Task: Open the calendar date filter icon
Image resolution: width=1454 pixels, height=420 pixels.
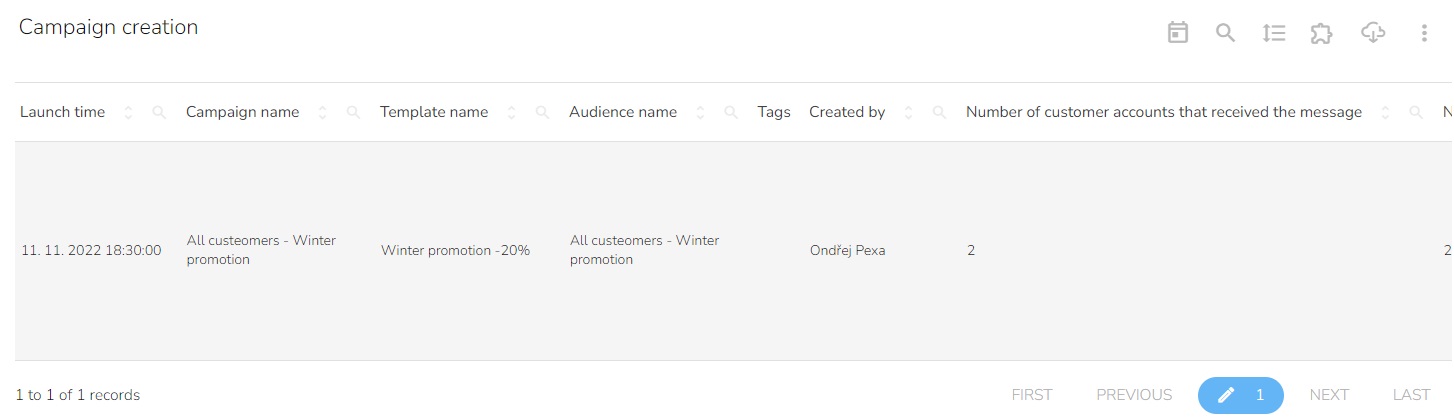Action: [1178, 33]
